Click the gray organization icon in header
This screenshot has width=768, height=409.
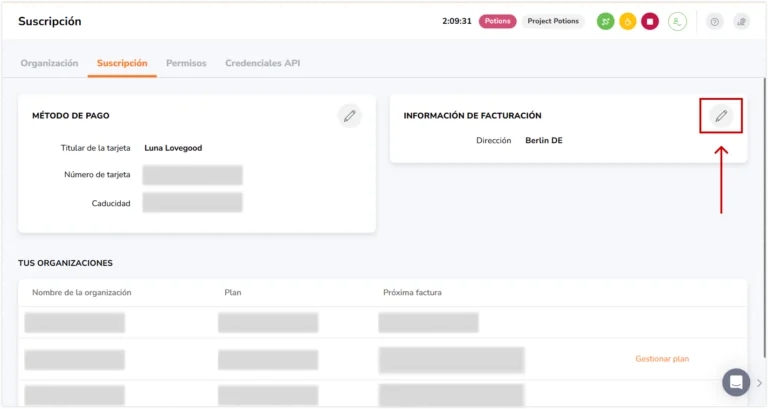point(742,22)
